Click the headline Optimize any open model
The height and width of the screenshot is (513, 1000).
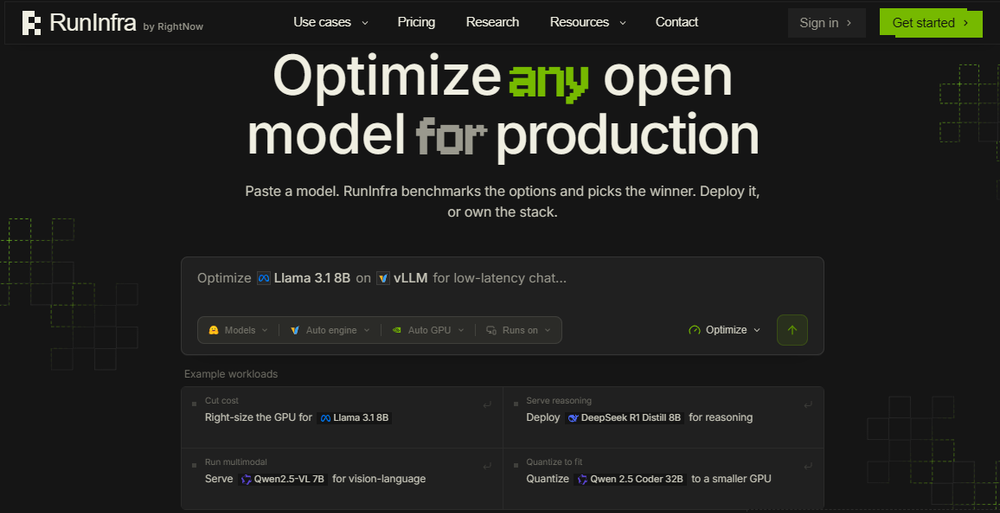click(x=502, y=106)
